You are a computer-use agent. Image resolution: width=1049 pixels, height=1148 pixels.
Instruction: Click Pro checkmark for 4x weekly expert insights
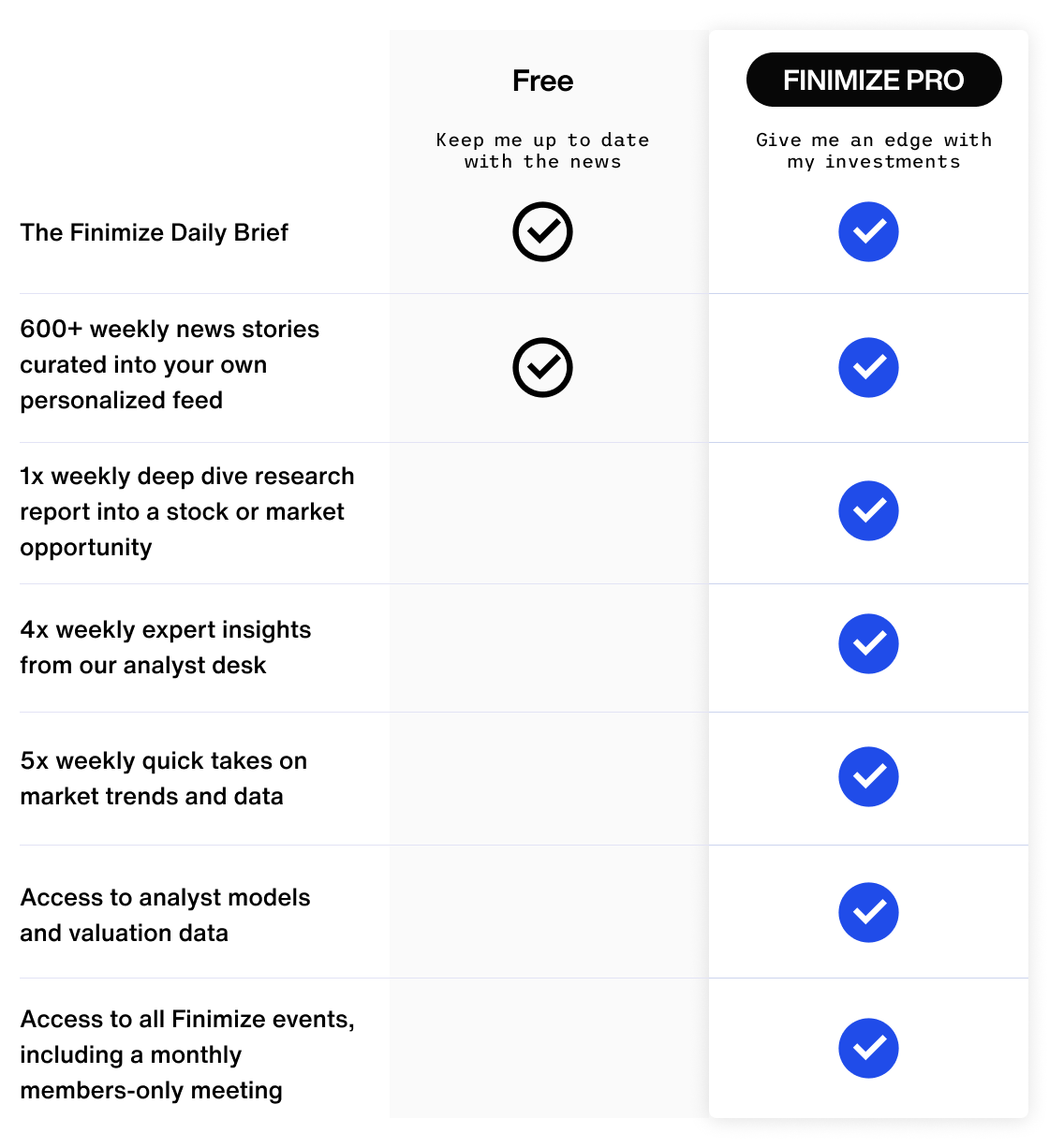(868, 643)
